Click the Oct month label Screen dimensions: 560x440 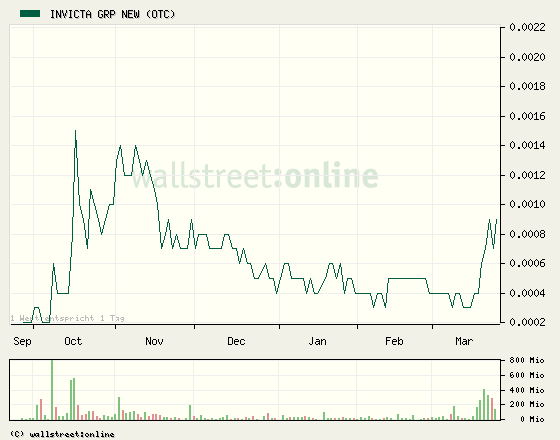click(x=73, y=341)
